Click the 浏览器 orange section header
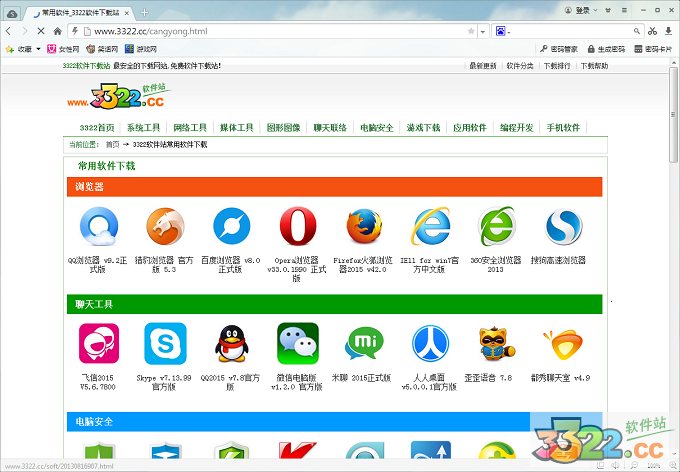Viewport: 680px width, 472px height. pyautogui.click(x=334, y=187)
